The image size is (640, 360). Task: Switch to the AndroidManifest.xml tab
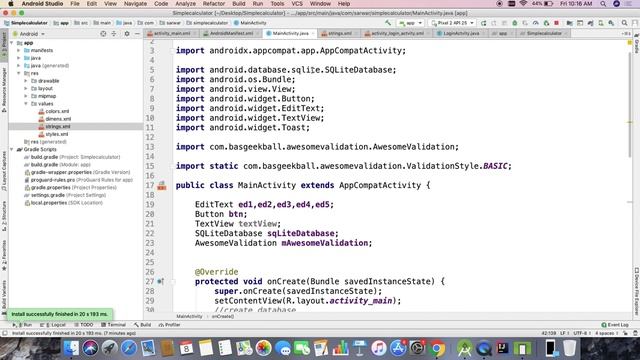[231, 33]
